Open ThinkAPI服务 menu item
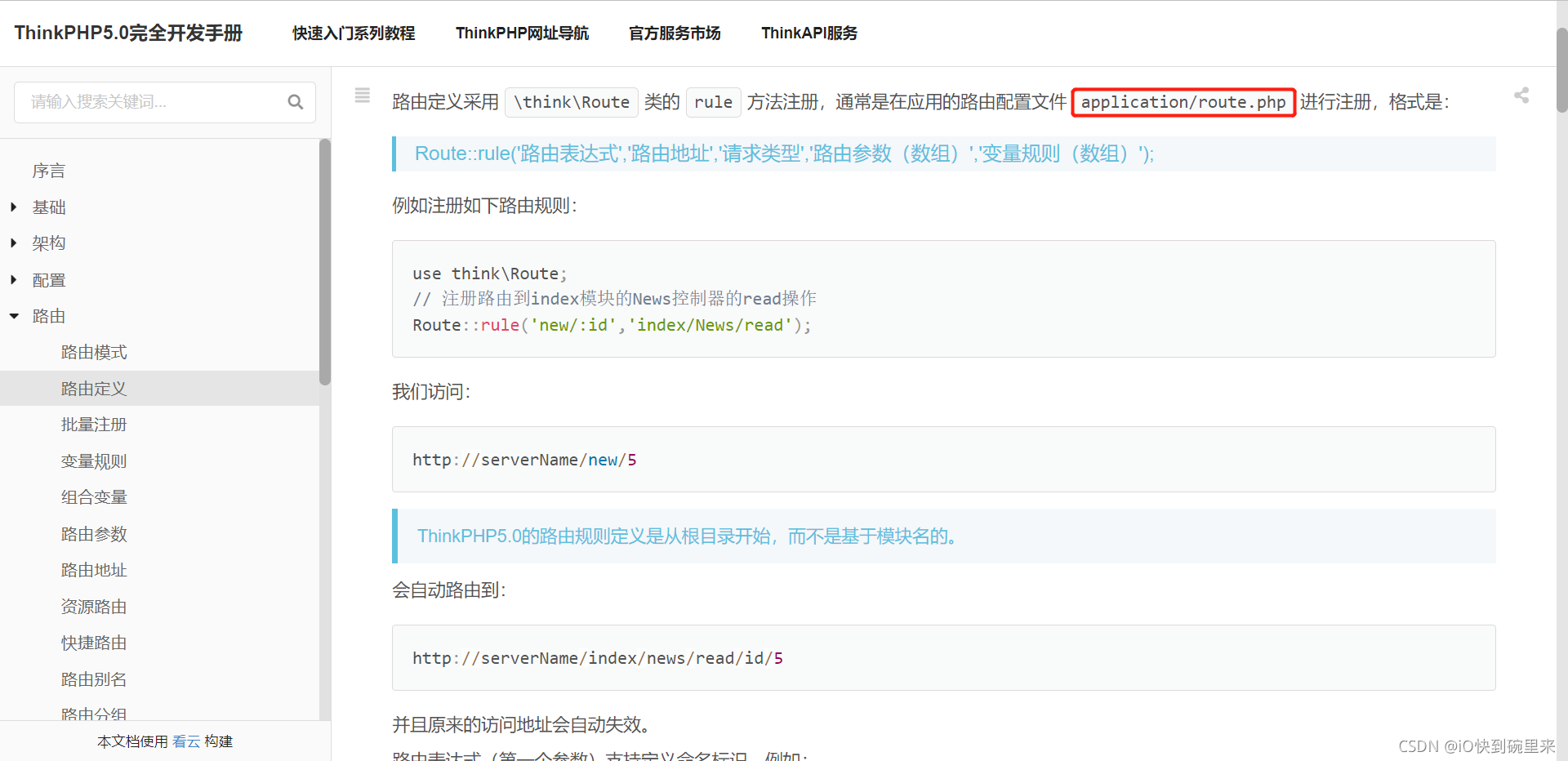The image size is (1568, 761). (809, 33)
